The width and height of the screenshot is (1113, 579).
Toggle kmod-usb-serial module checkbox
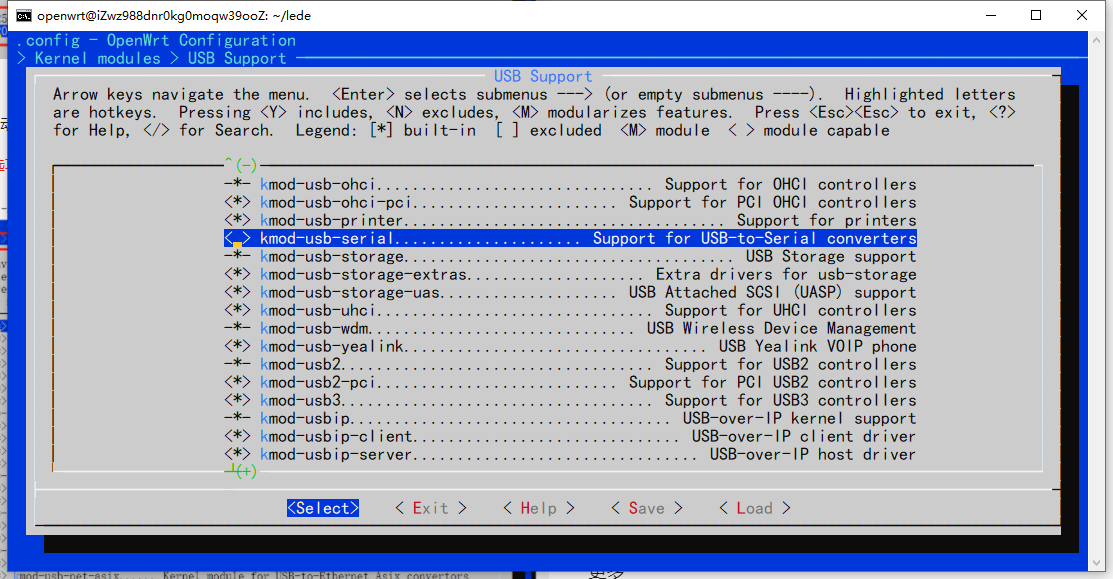click(238, 239)
